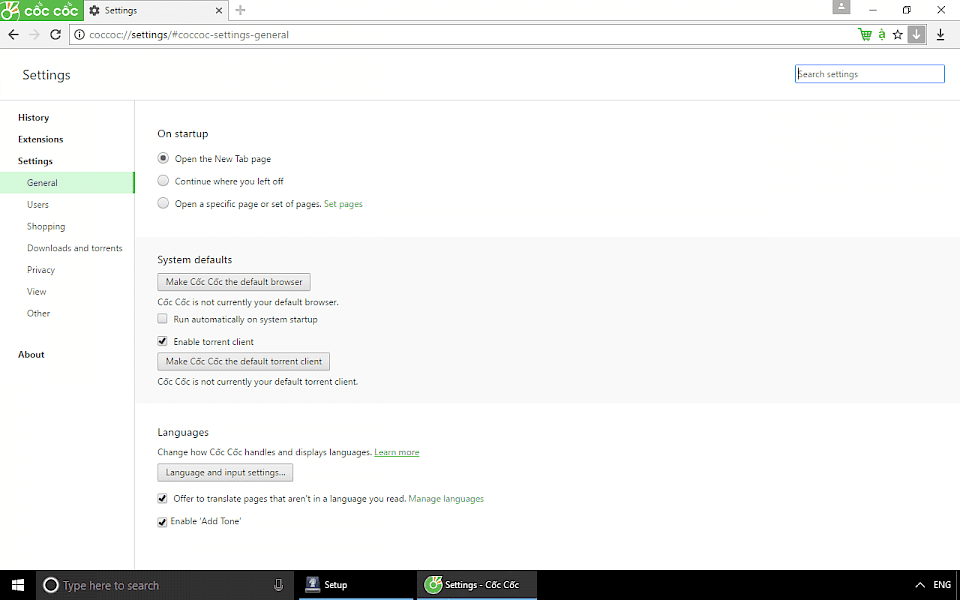Switch to Settings - Cốc Cốc taskbar item

478,585
